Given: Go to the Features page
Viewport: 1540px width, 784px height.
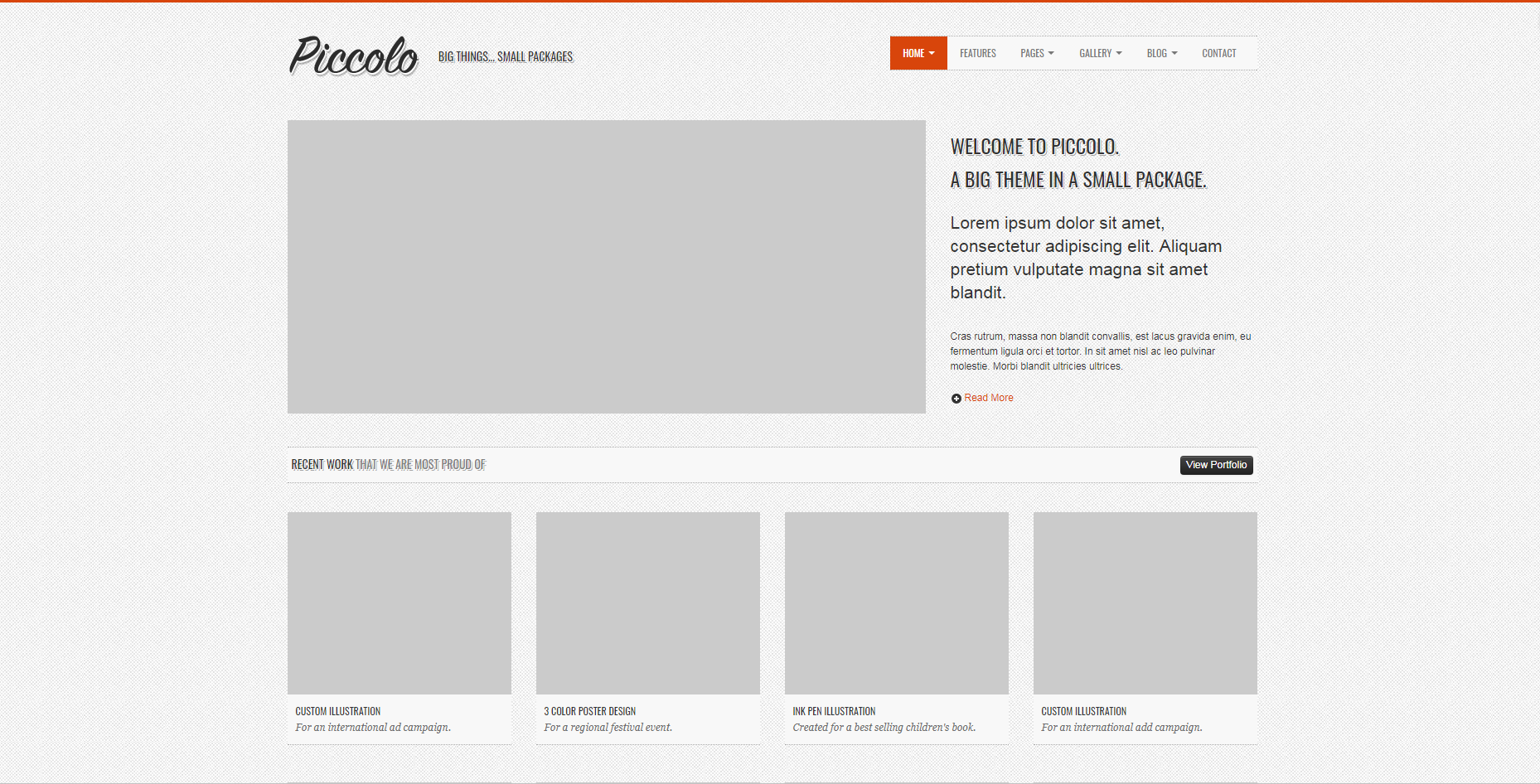Looking at the screenshot, I should (x=977, y=53).
